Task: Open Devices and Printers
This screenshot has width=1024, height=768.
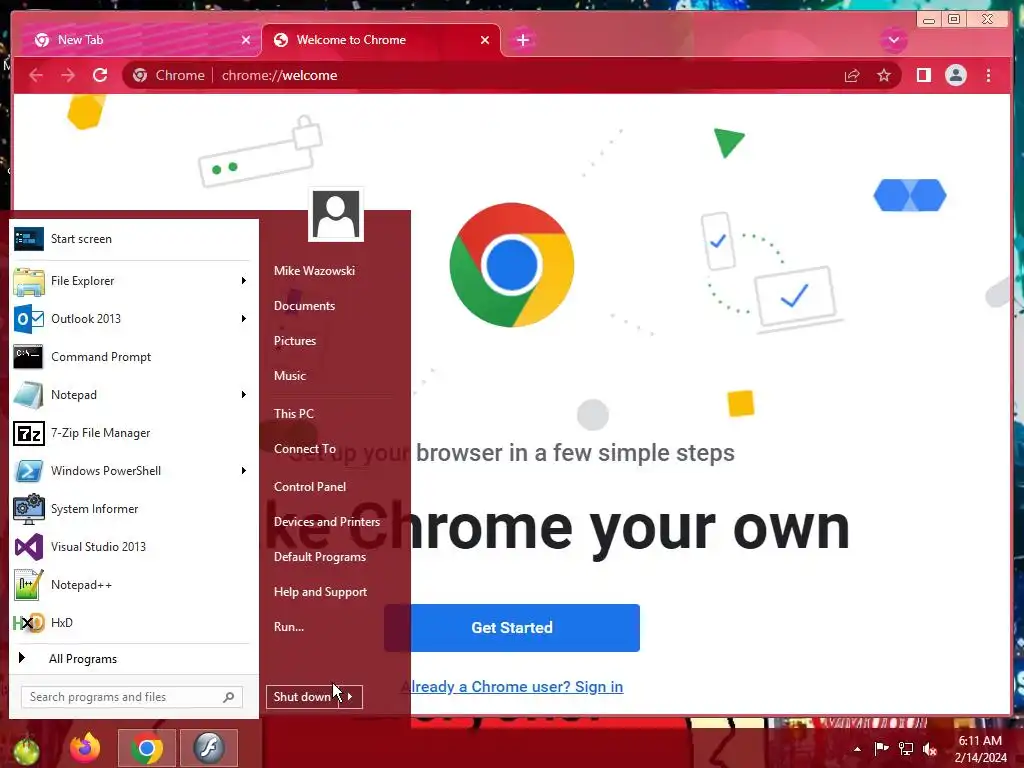Action: (327, 522)
